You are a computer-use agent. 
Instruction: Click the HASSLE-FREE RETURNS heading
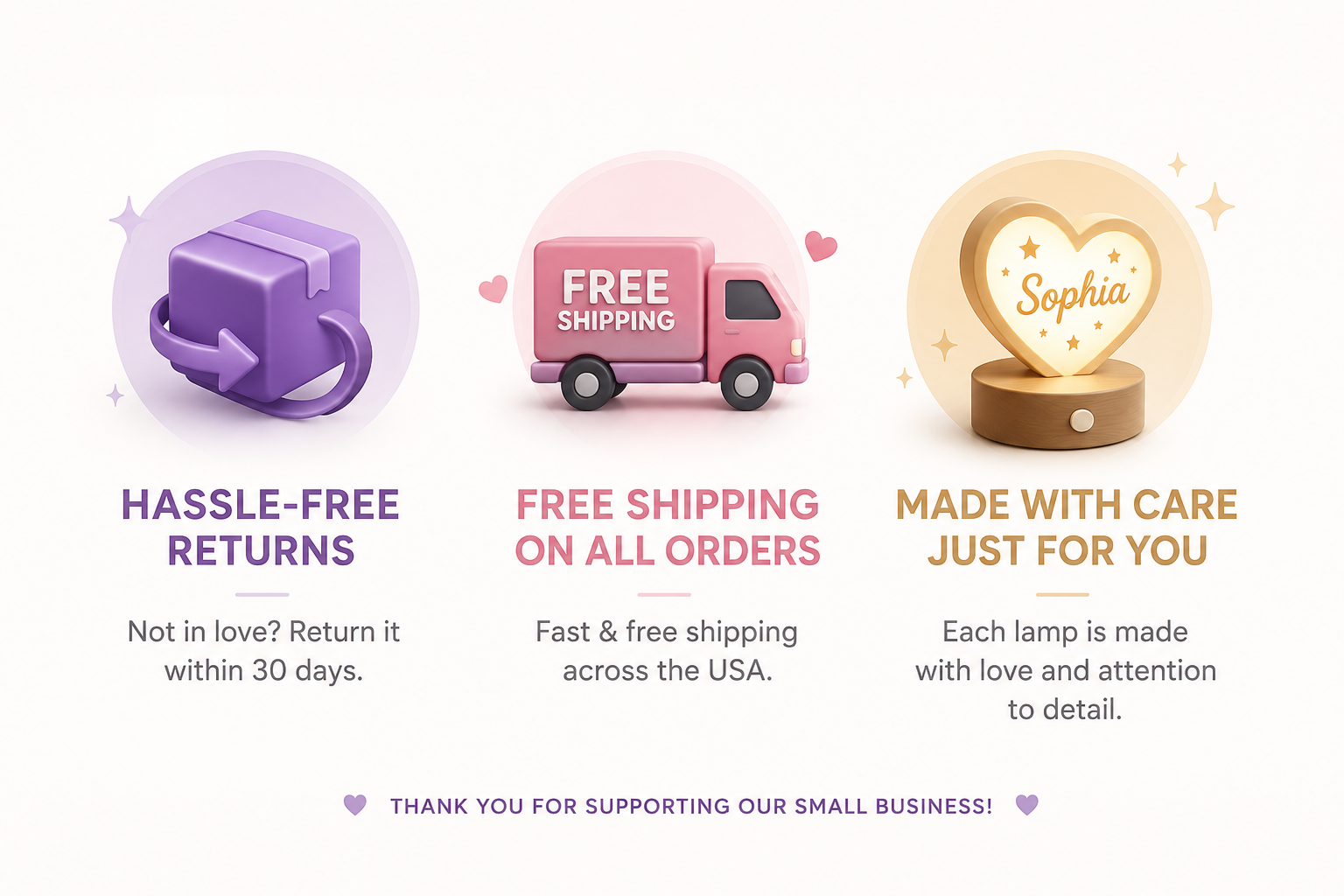(x=261, y=528)
